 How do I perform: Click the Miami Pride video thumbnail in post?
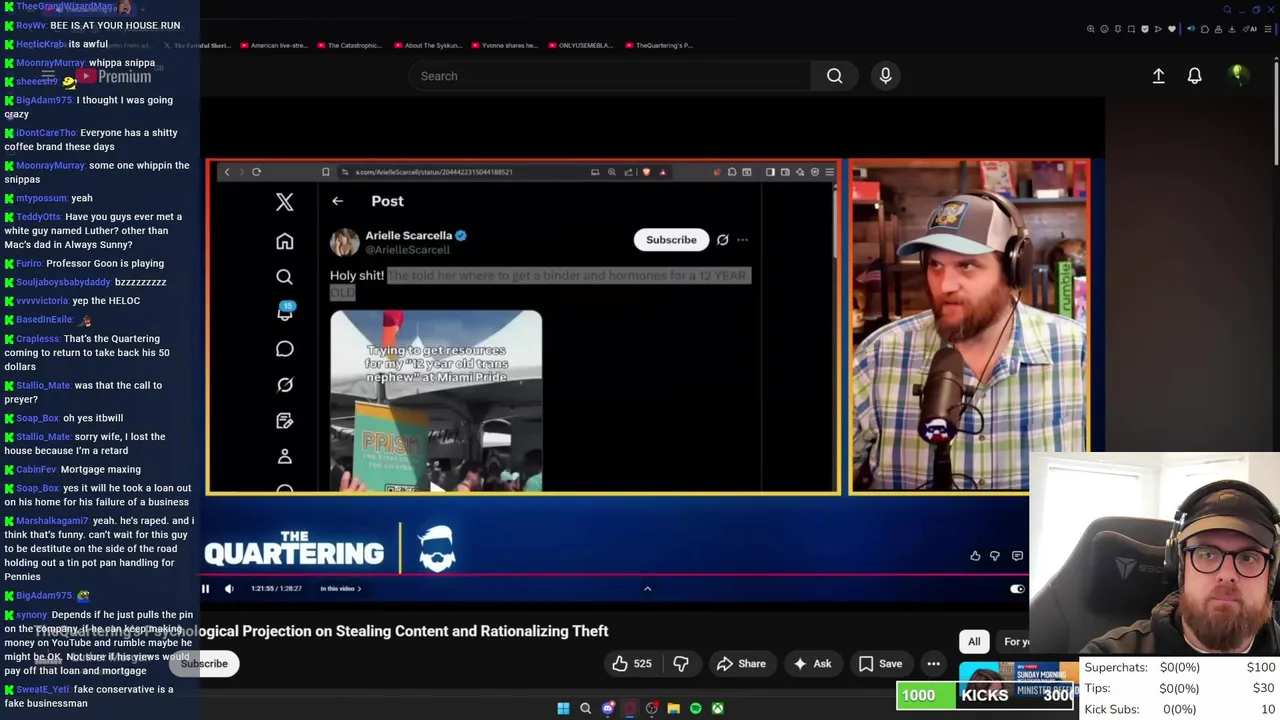coord(436,401)
